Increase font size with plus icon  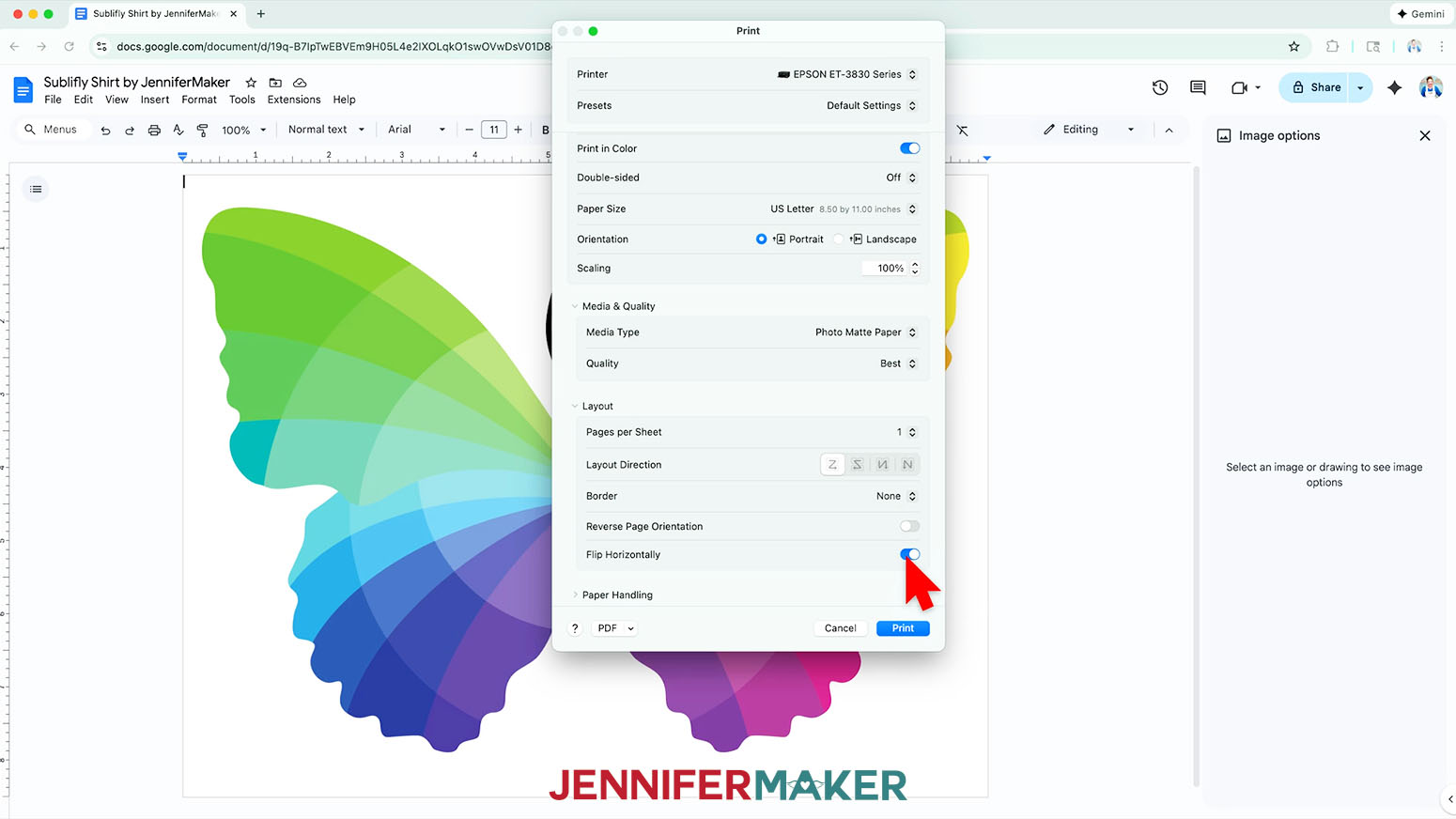click(x=518, y=130)
